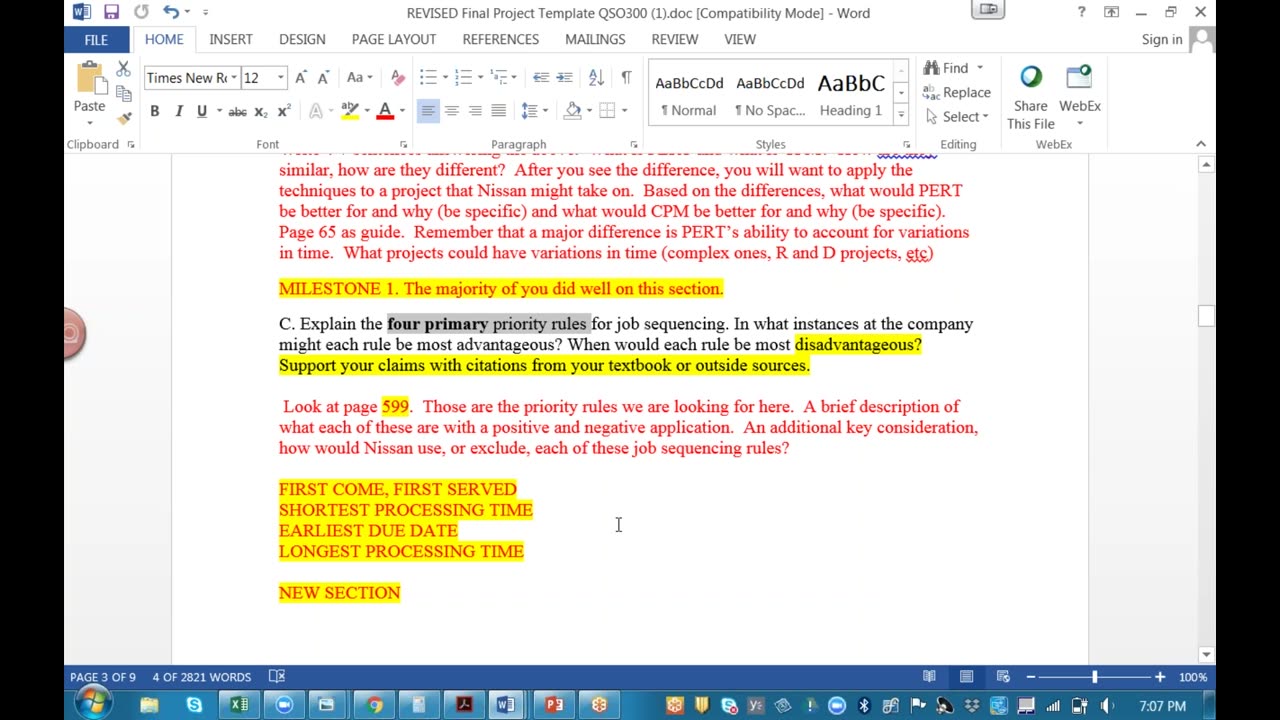
Task: Toggle Align Right paragraph alignment
Action: click(475, 111)
